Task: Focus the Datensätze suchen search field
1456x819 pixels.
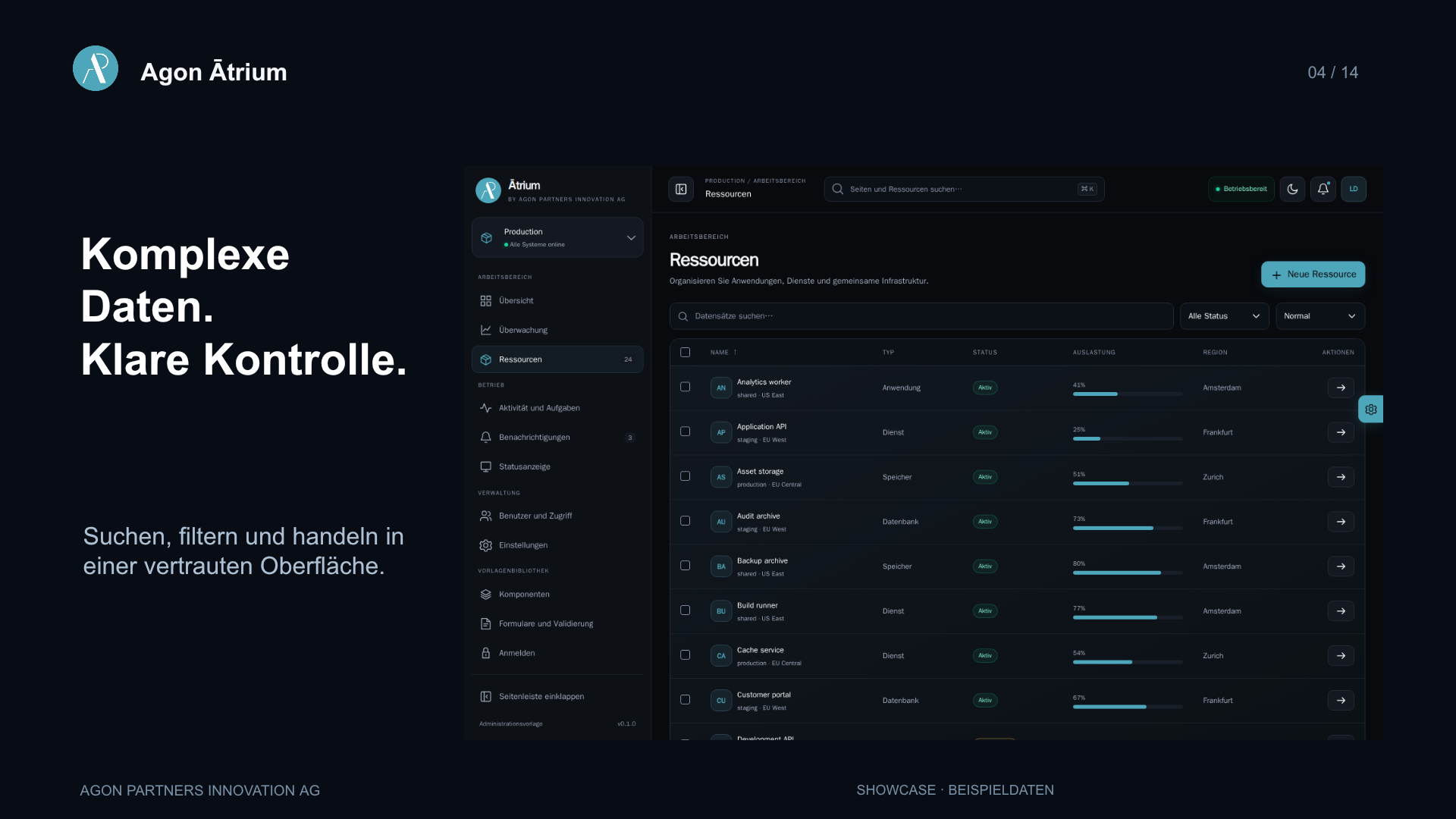Action: pos(921,316)
